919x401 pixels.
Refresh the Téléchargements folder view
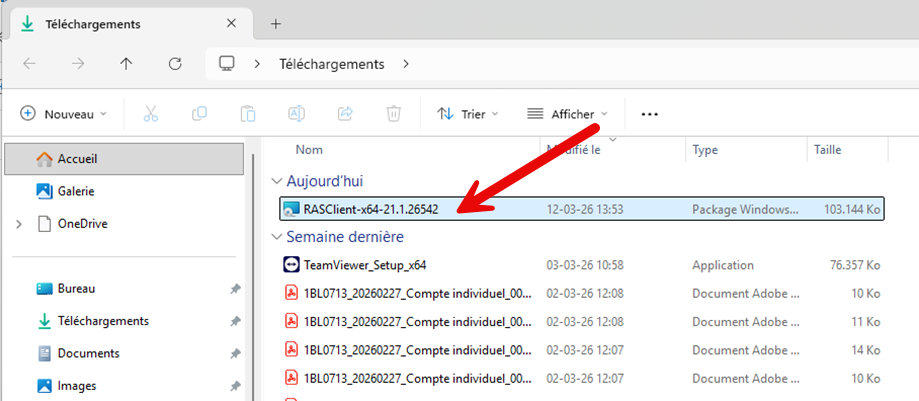(175, 64)
